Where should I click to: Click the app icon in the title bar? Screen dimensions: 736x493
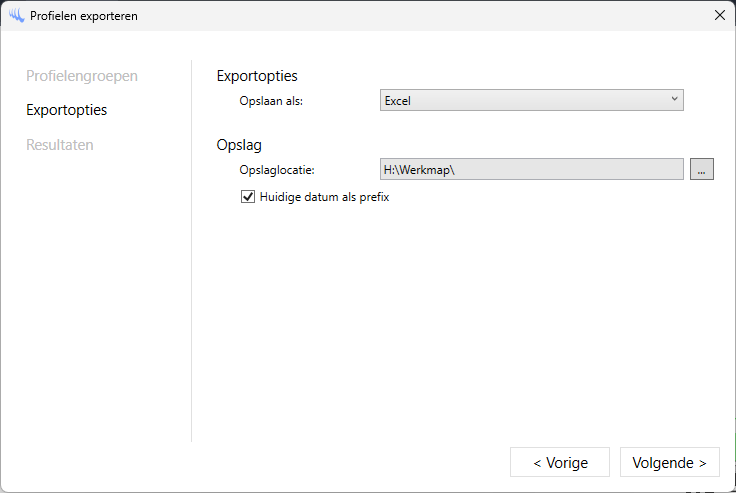coord(16,16)
